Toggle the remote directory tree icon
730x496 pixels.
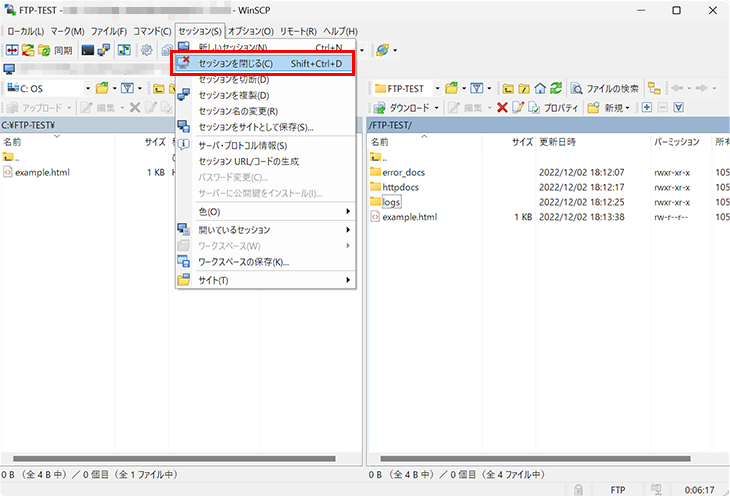654,88
